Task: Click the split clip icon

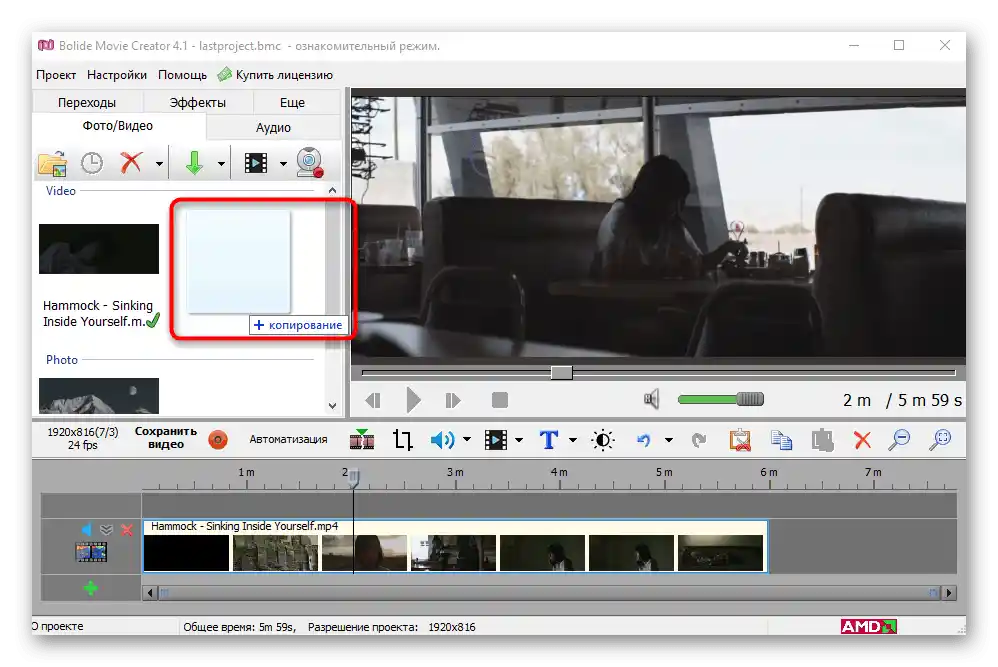Action: [362, 439]
